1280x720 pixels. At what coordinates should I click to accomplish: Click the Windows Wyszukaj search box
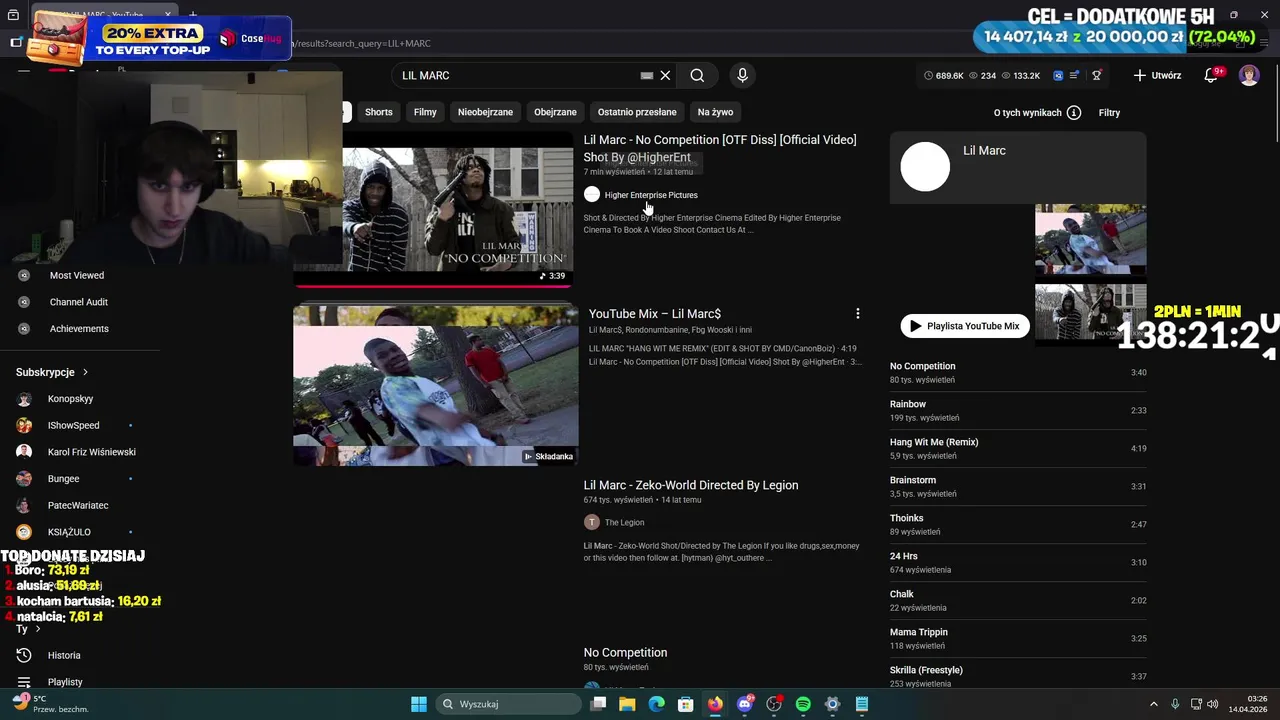tap(510, 704)
